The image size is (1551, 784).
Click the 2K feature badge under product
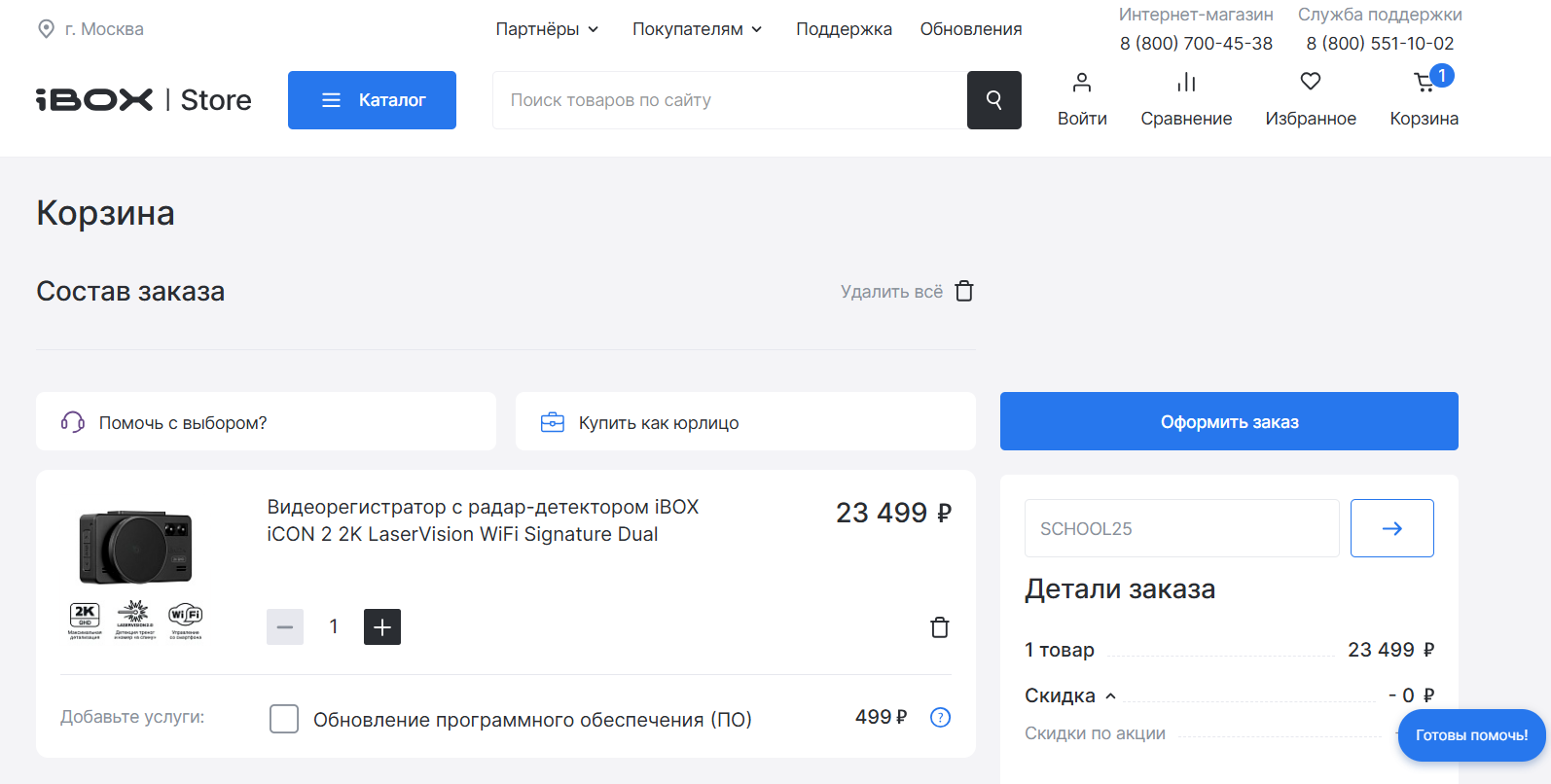tap(85, 620)
